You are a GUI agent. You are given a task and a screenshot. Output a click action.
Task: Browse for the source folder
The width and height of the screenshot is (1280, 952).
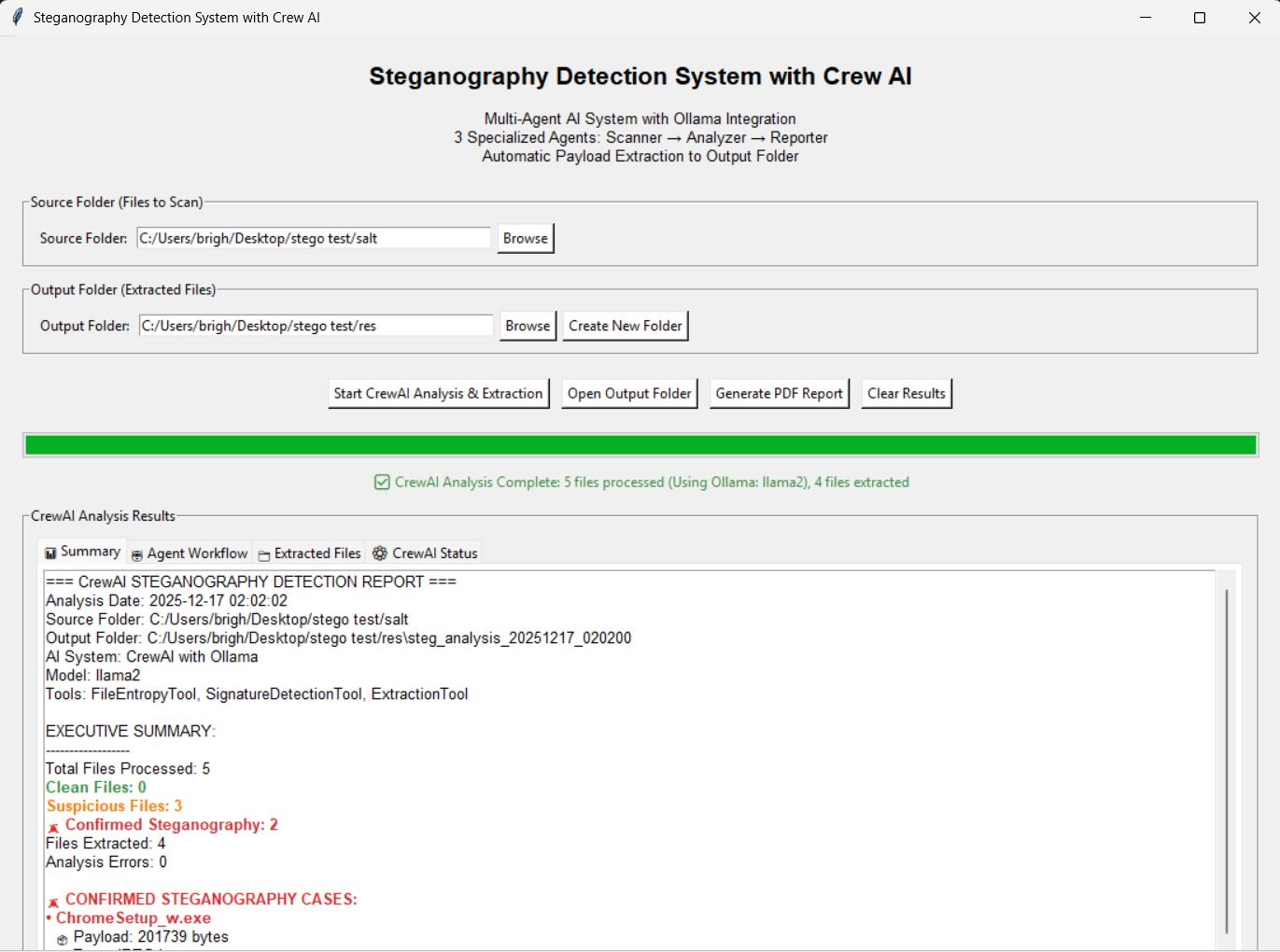click(x=525, y=239)
